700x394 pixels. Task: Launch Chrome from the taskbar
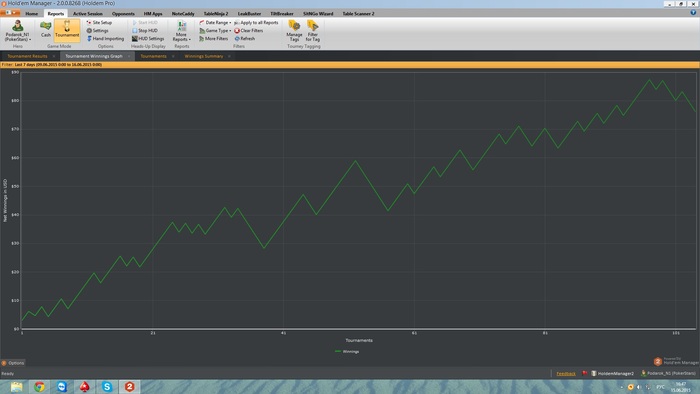39,386
